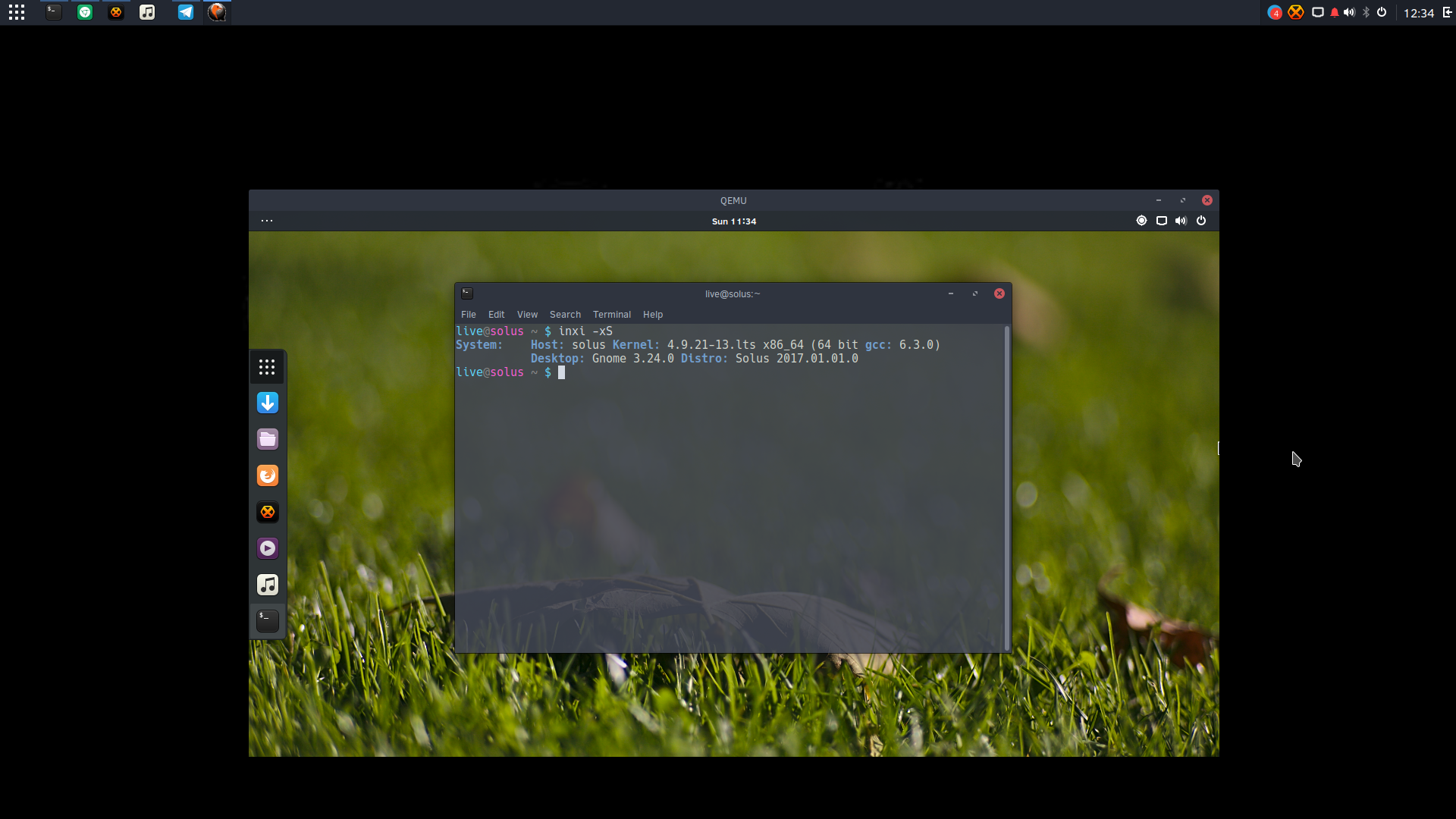
Task: Select the QEMU task icon in the top panel
Action: (x=217, y=12)
